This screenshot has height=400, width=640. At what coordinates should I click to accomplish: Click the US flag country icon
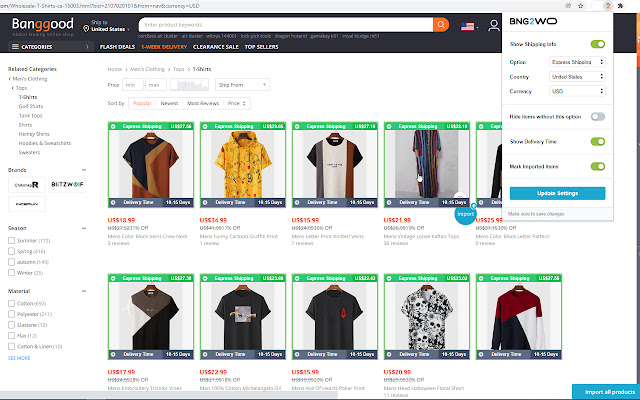(x=467, y=27)
